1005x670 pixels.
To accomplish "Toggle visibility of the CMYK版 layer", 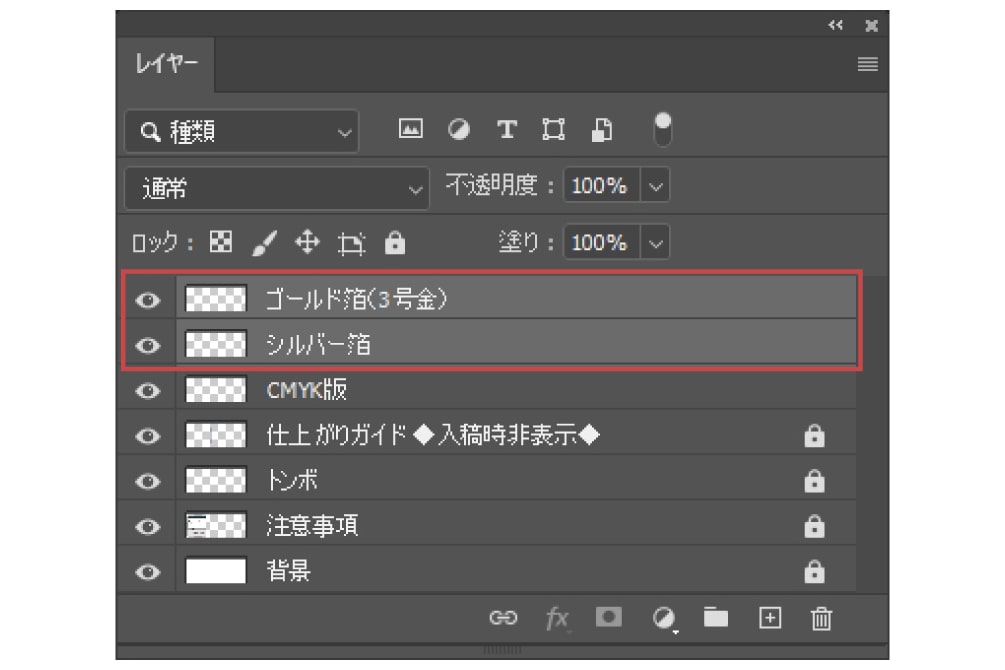I will tap(148, 390).
